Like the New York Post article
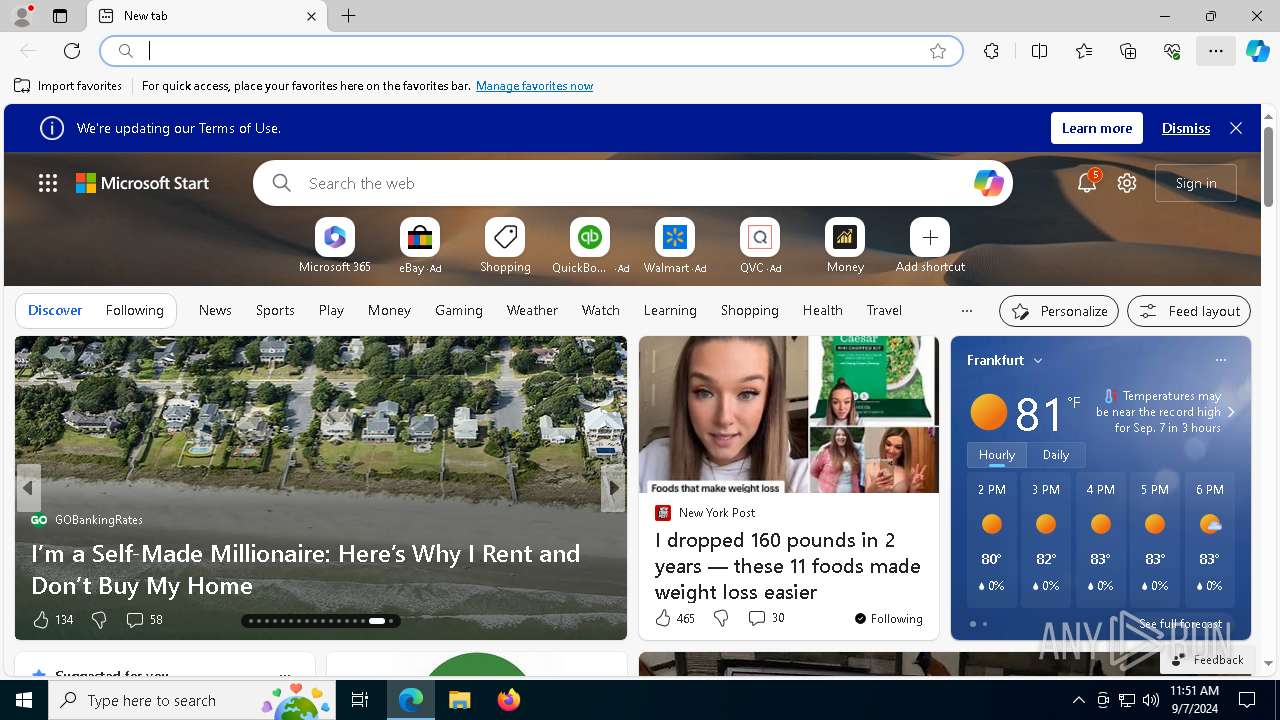 point(663,618)
